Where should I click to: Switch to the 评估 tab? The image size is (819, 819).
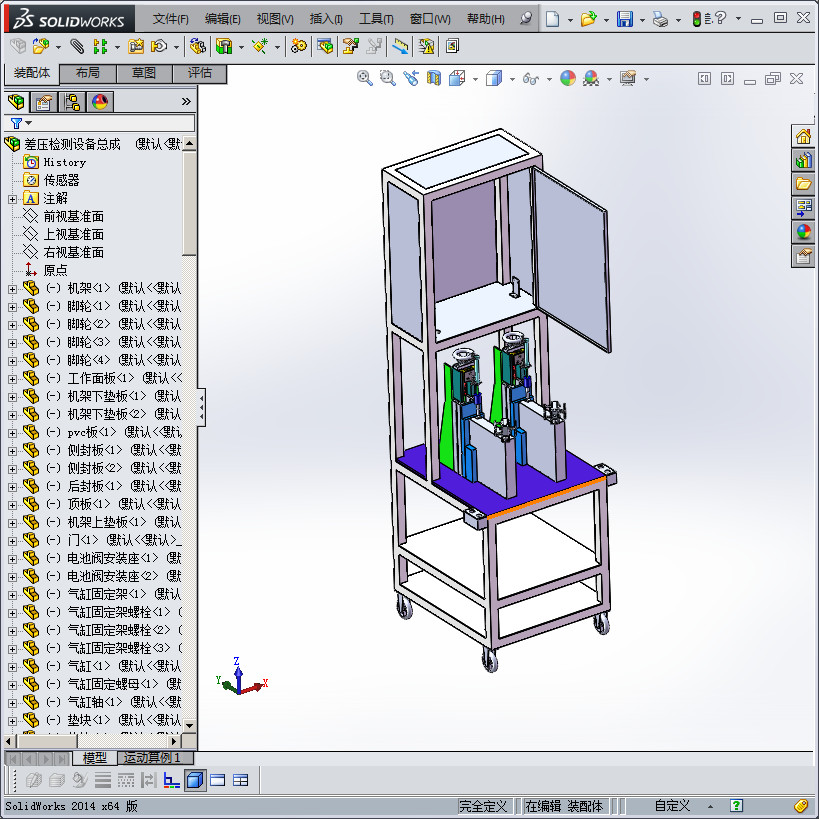[200, 73]
